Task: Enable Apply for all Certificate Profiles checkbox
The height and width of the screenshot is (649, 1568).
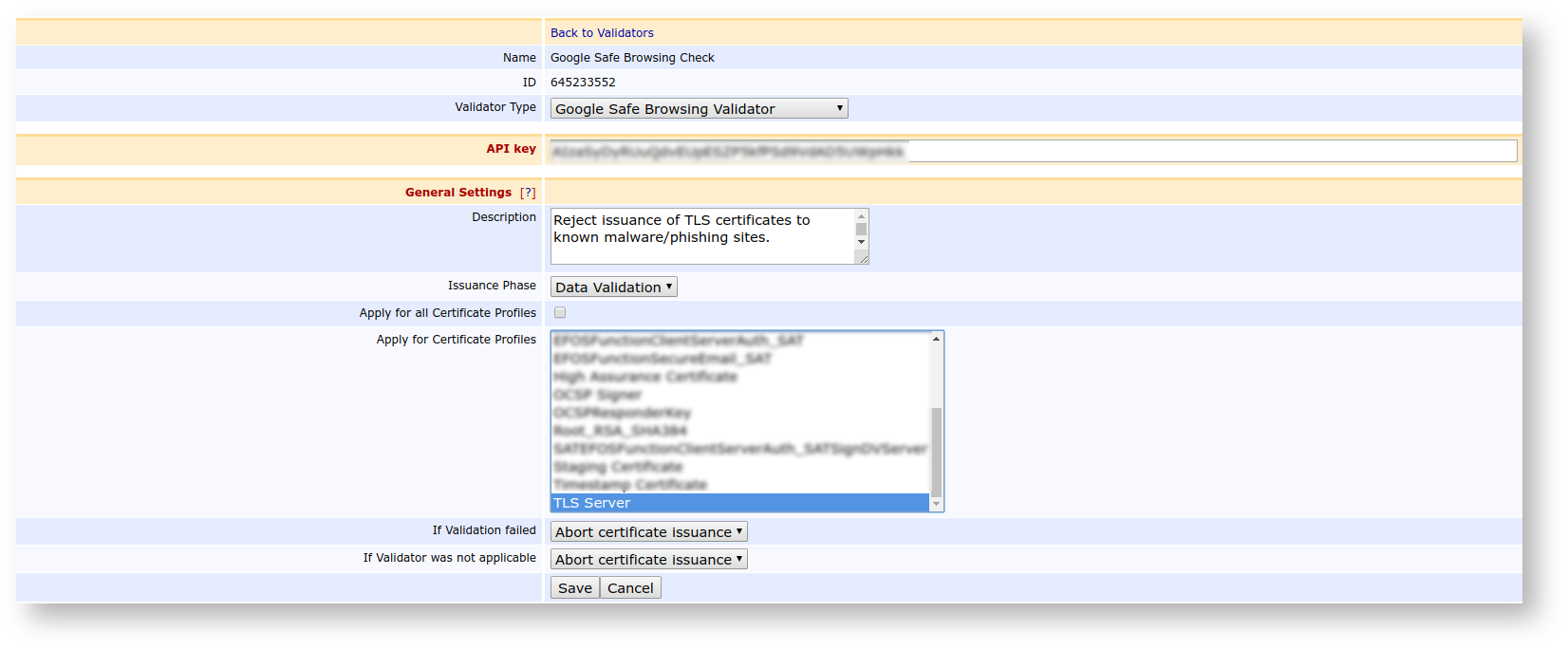Action: point(560,312)
